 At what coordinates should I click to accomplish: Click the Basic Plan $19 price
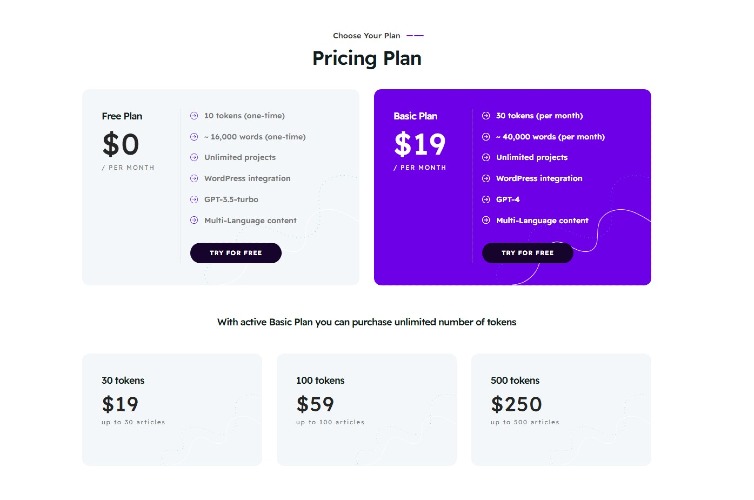(417, 145)
